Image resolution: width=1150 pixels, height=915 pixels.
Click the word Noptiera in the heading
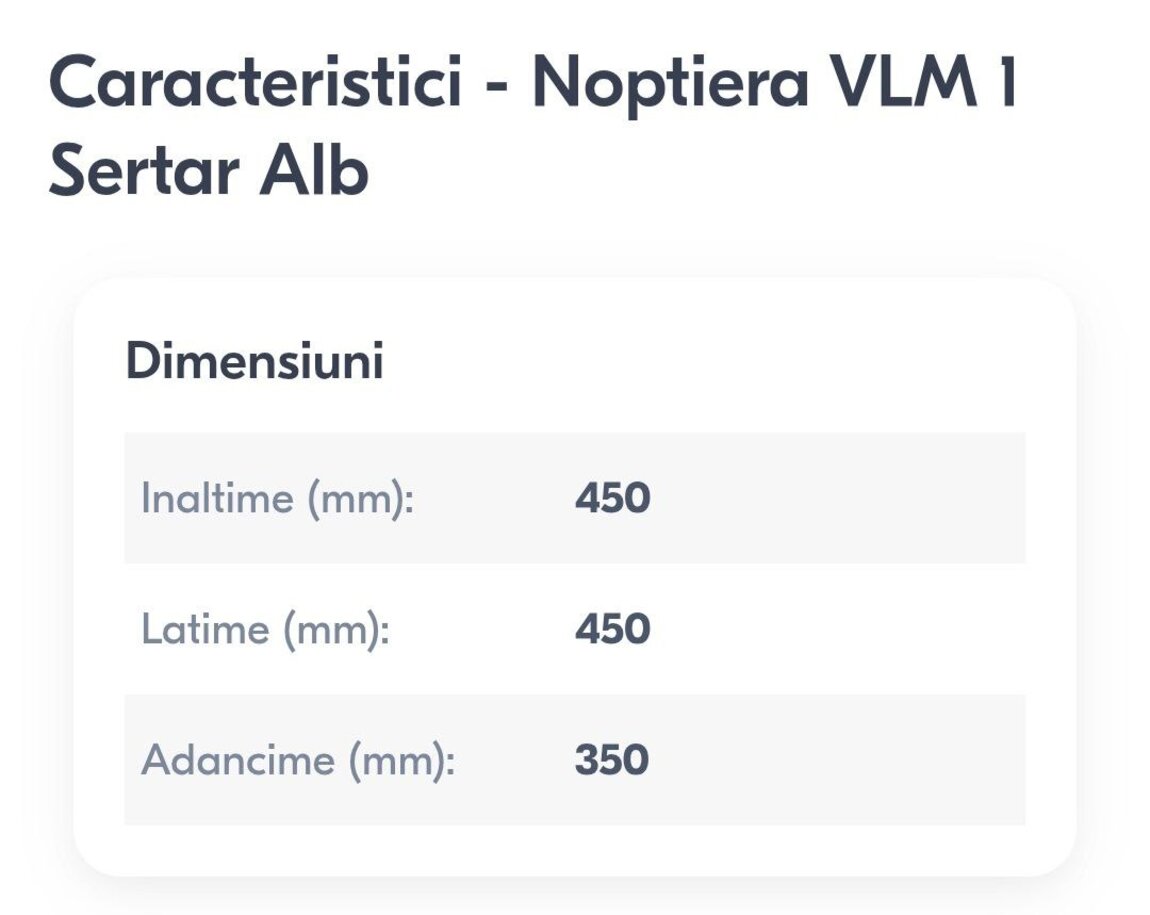click(x=669, y=83)
